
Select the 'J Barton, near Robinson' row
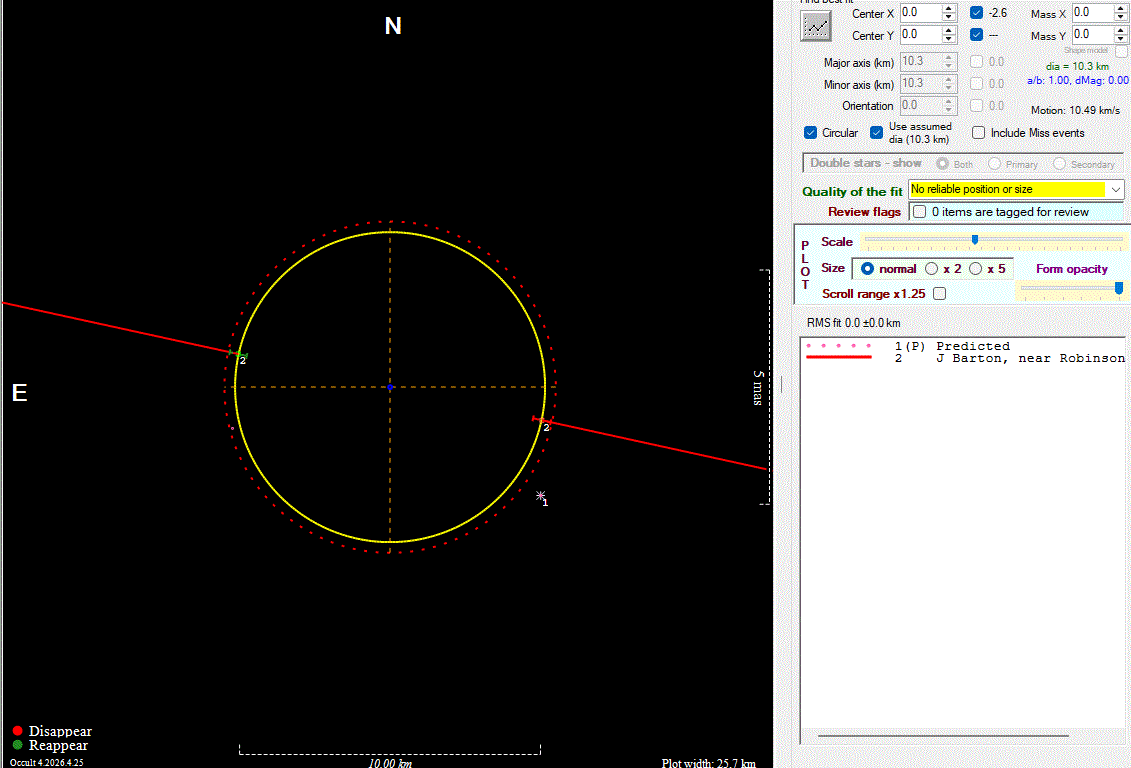(x=964, y=358)
